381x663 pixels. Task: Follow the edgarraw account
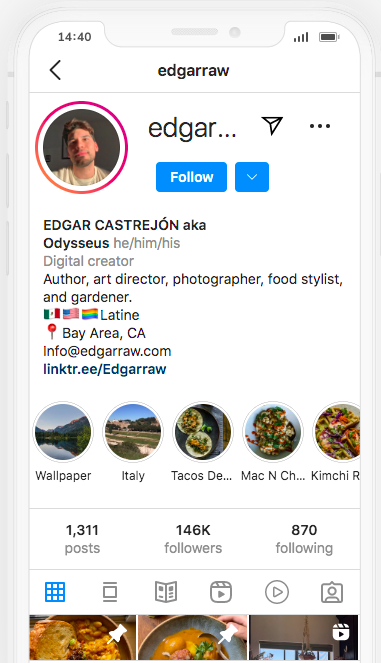click(x=192, y=177)
